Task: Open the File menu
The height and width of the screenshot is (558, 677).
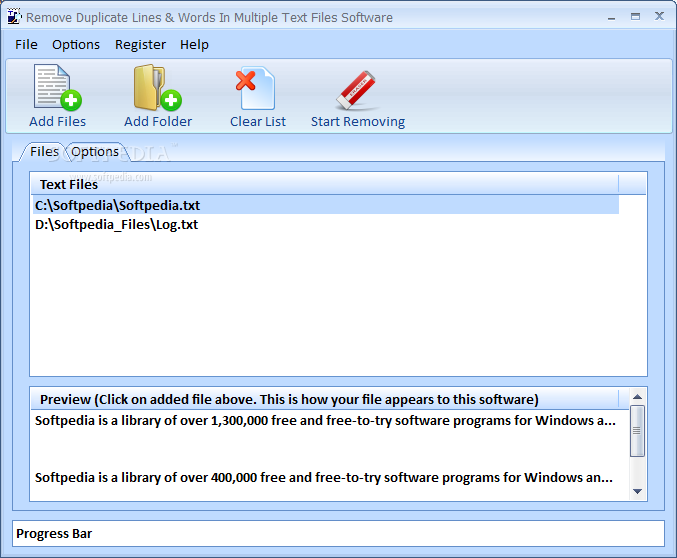Action: point(26,44)
